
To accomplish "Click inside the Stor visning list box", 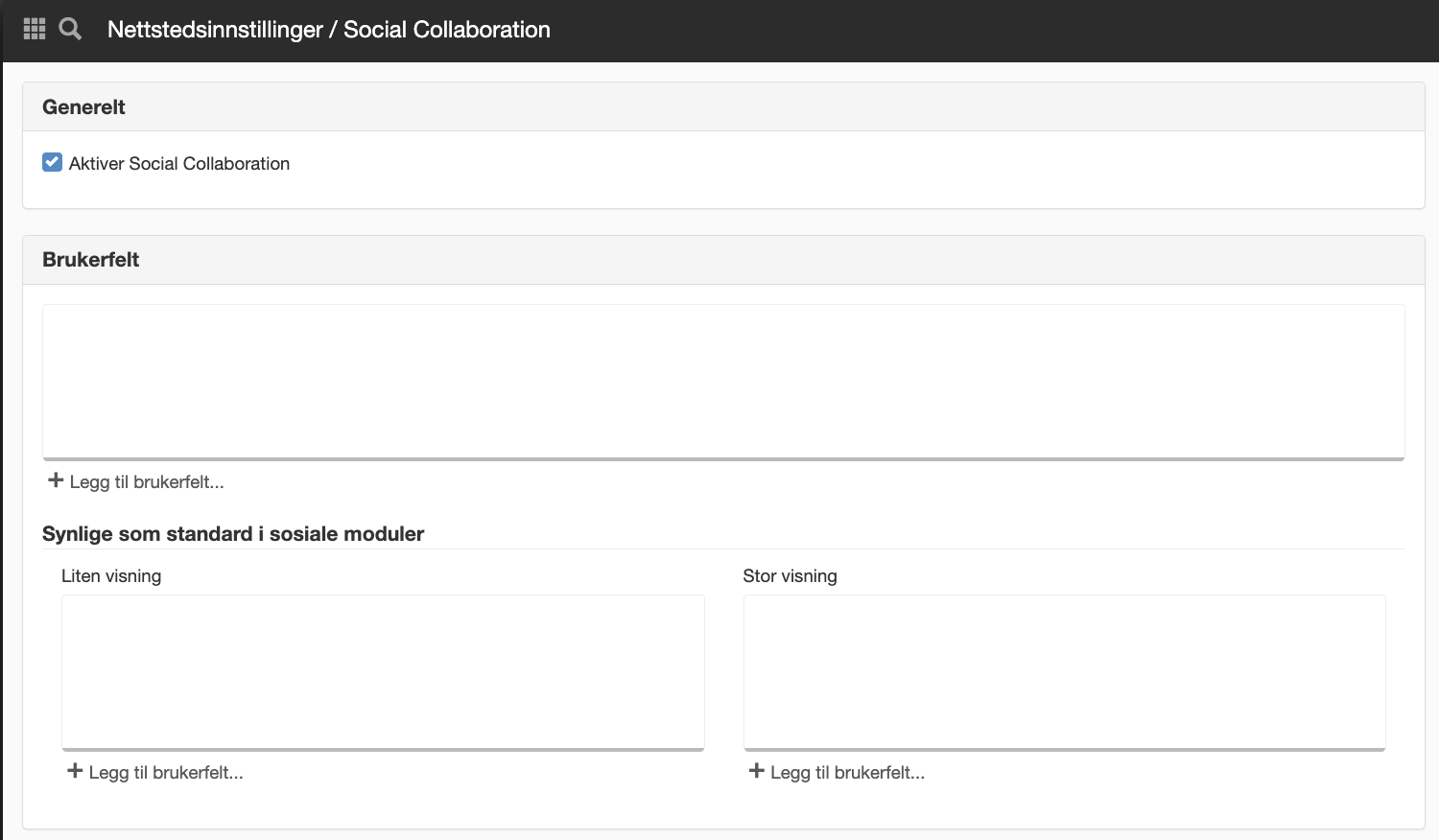I will pos(1065,672).
